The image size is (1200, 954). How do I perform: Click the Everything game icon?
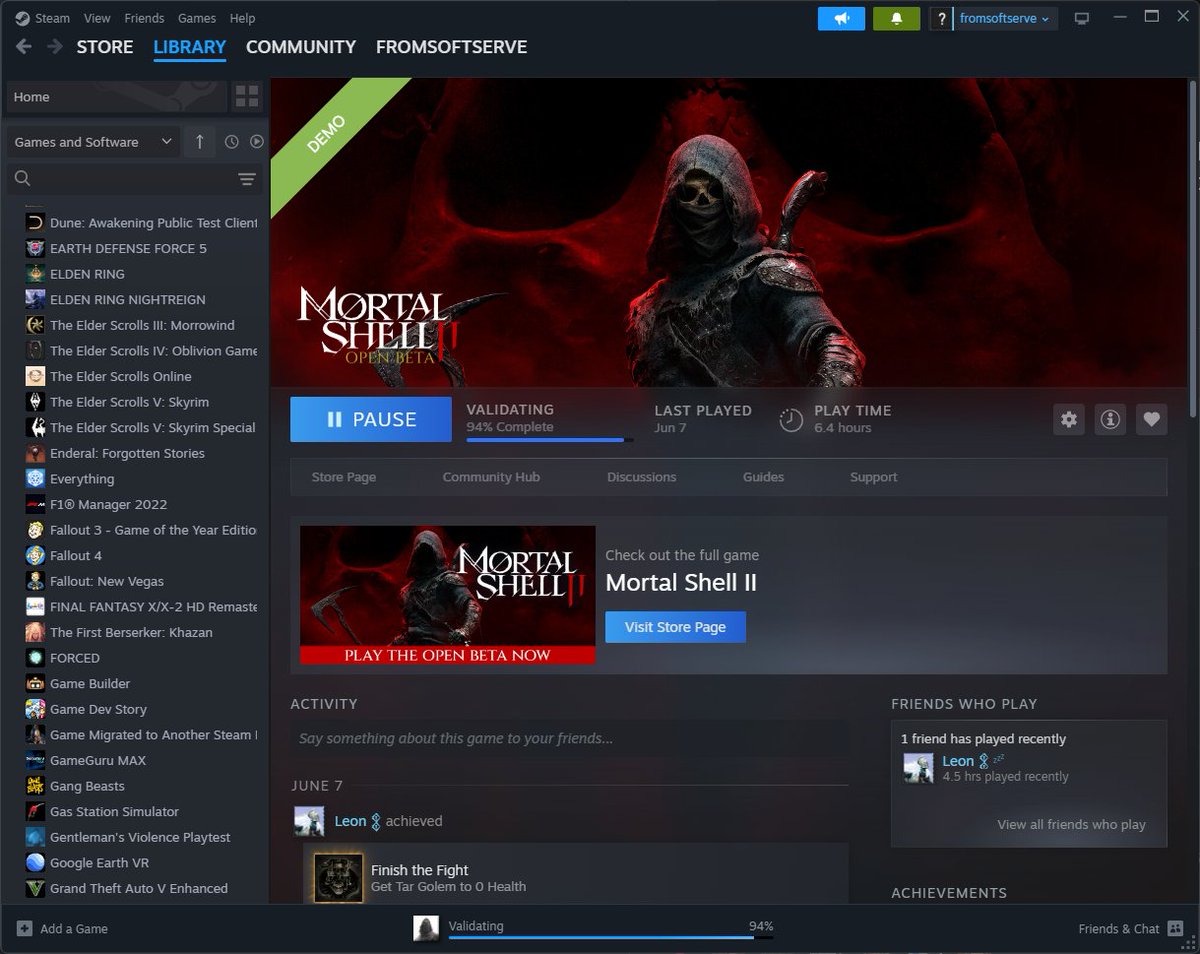35,478
